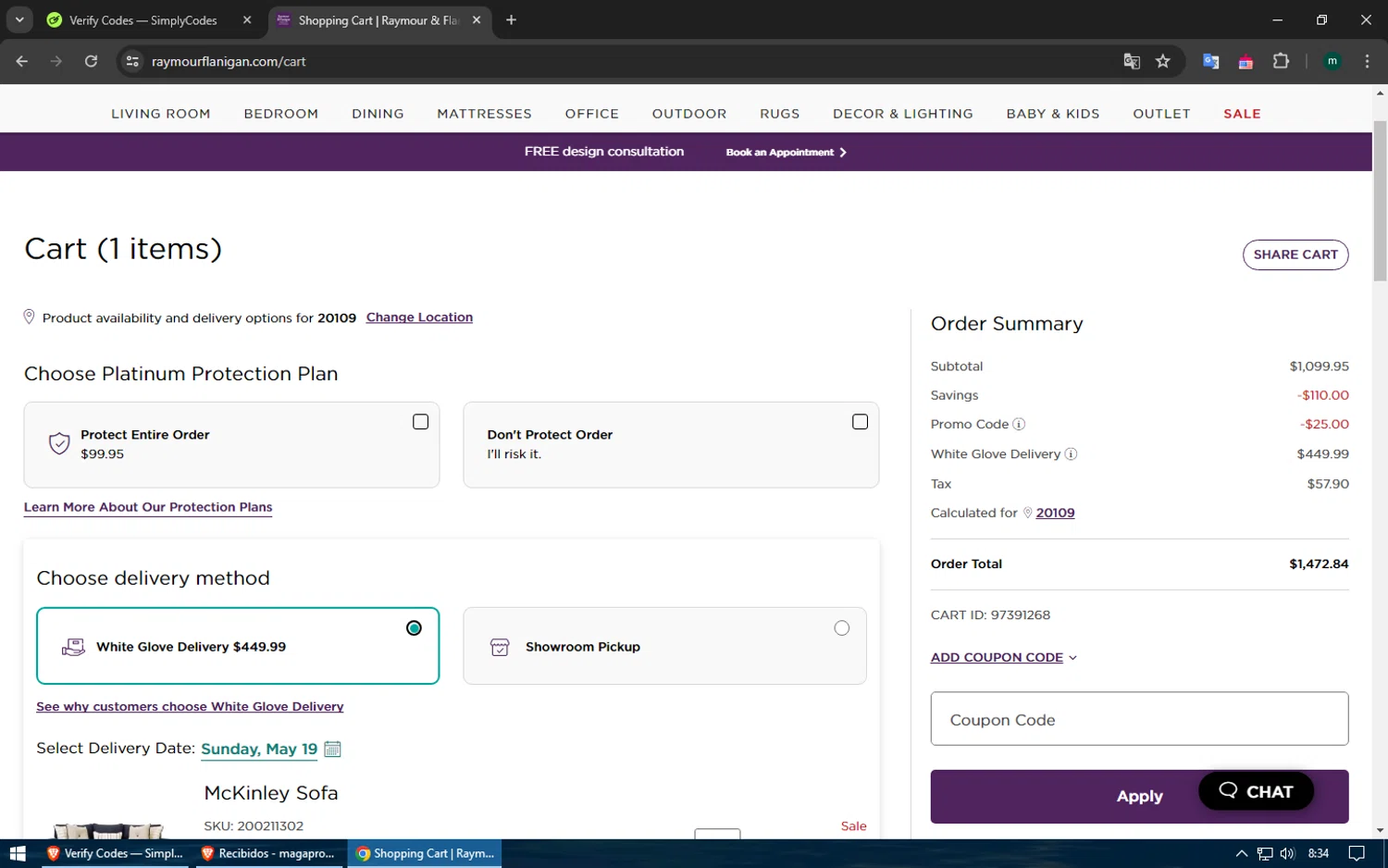
Task: Open the Book an Appointment chevron link
Action: pyautogui.click(x=787, y=153)
